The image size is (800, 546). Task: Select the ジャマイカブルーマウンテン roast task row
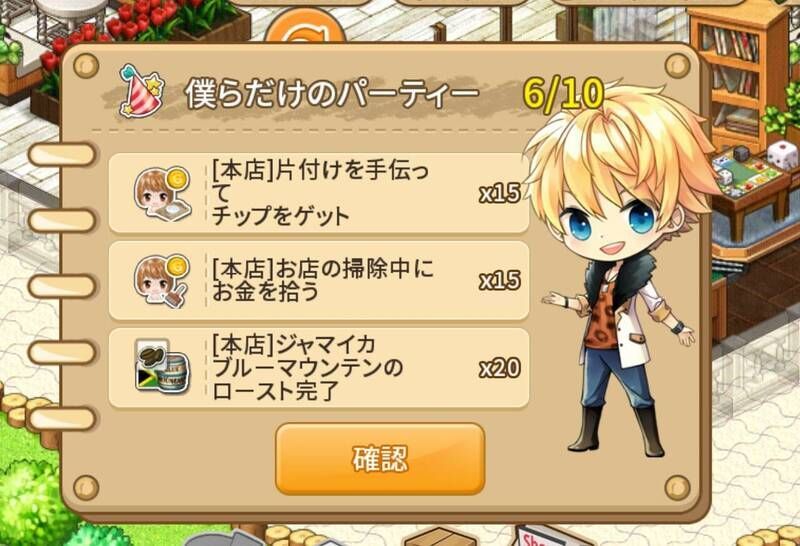[x=319, y=368]
